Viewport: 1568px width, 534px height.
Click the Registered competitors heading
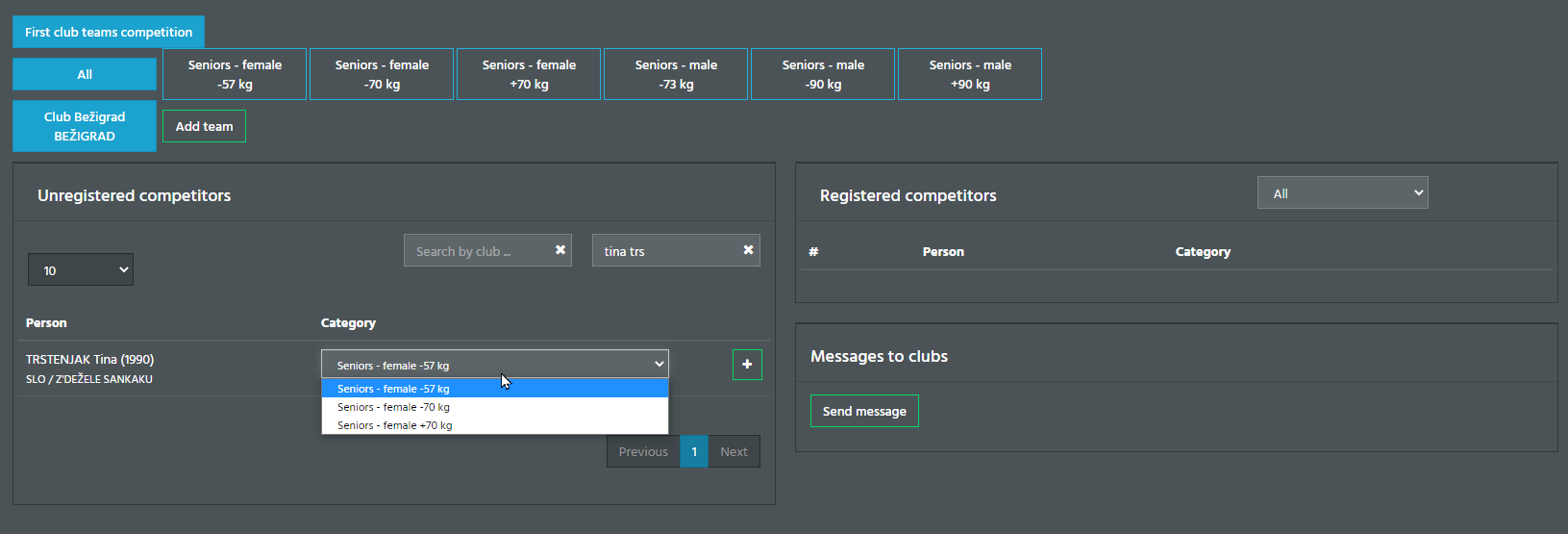908,195
